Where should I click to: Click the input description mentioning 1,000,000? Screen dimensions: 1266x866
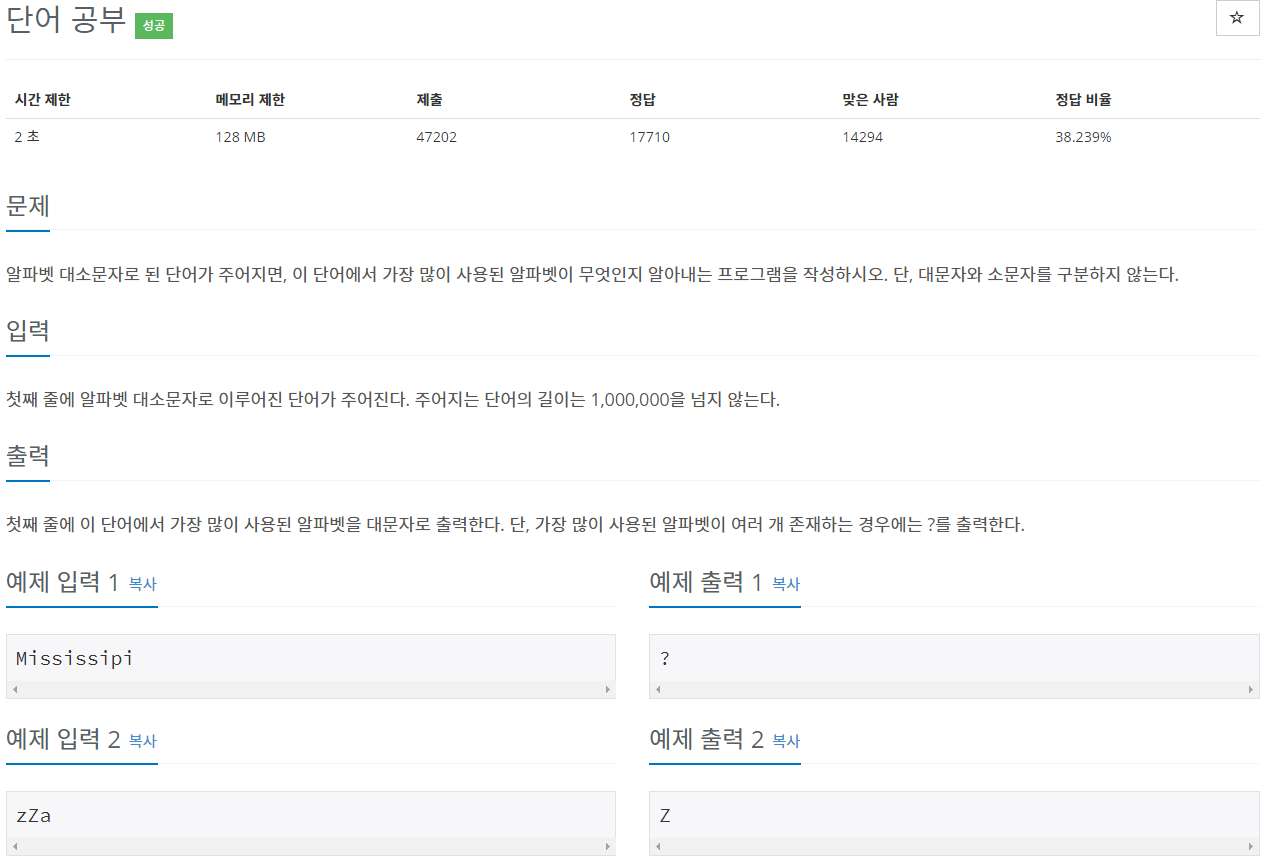392,400
